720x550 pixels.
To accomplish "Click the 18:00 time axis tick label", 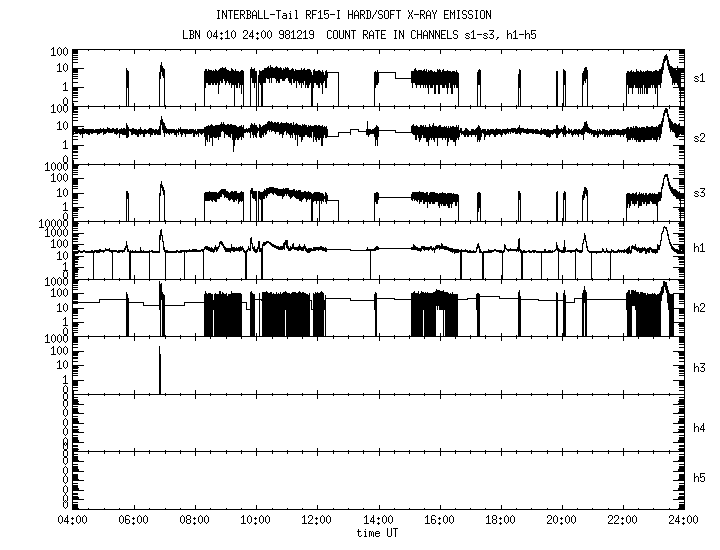I will pyautogui.click(x=500, y=521).
